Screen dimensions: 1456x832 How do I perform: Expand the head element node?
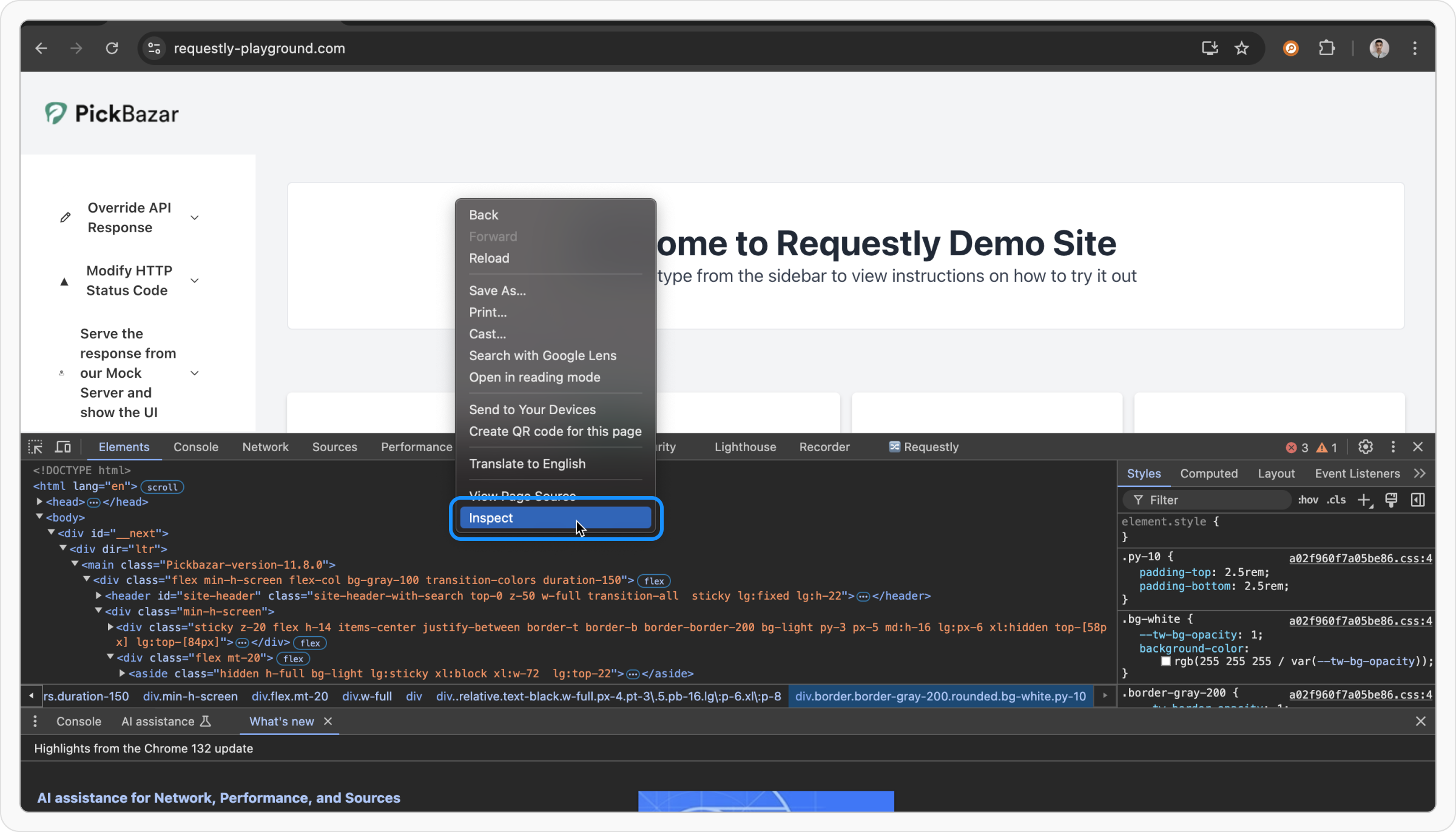pos(39,502)
